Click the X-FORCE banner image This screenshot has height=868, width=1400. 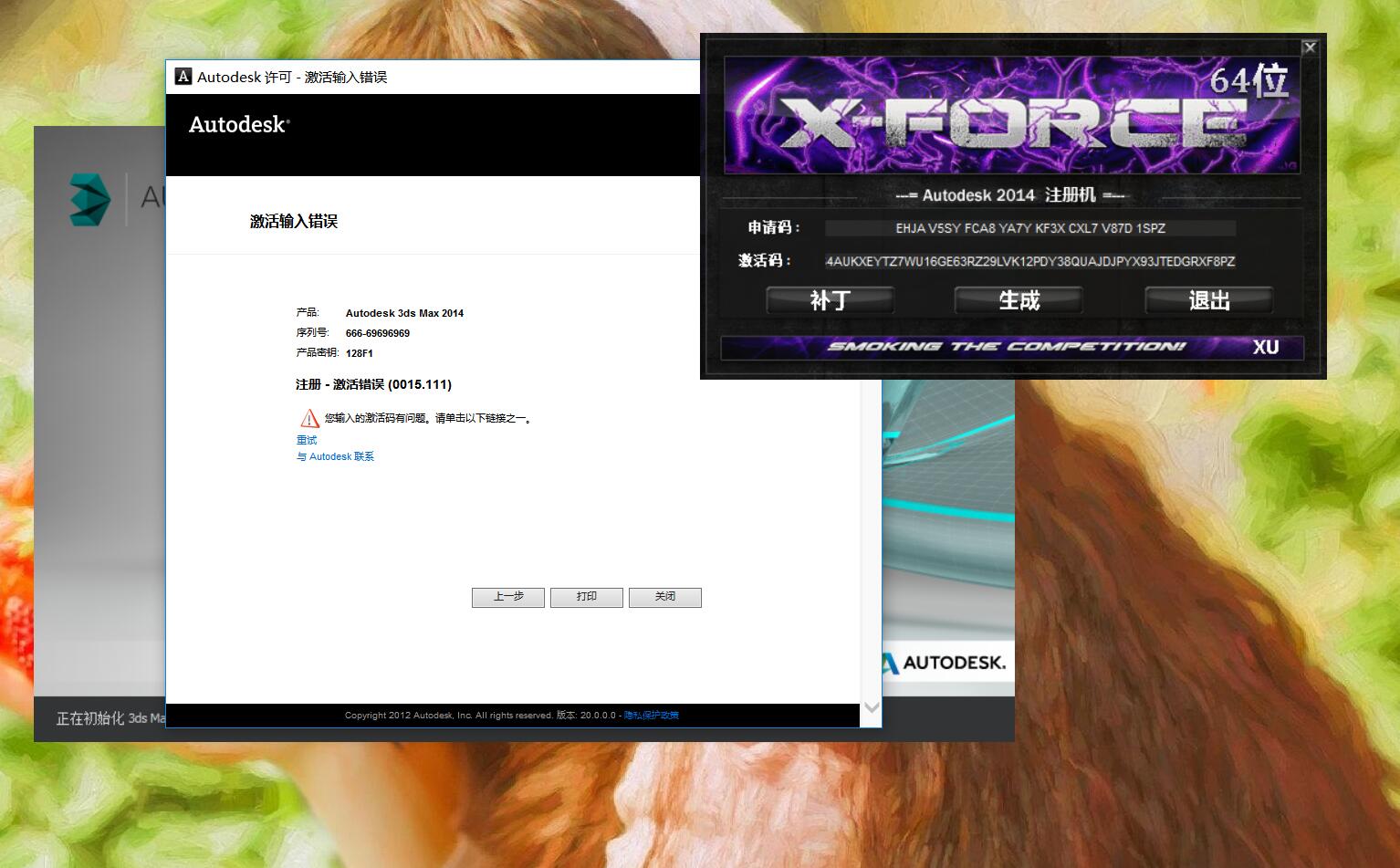click(x=1012, y=115)
